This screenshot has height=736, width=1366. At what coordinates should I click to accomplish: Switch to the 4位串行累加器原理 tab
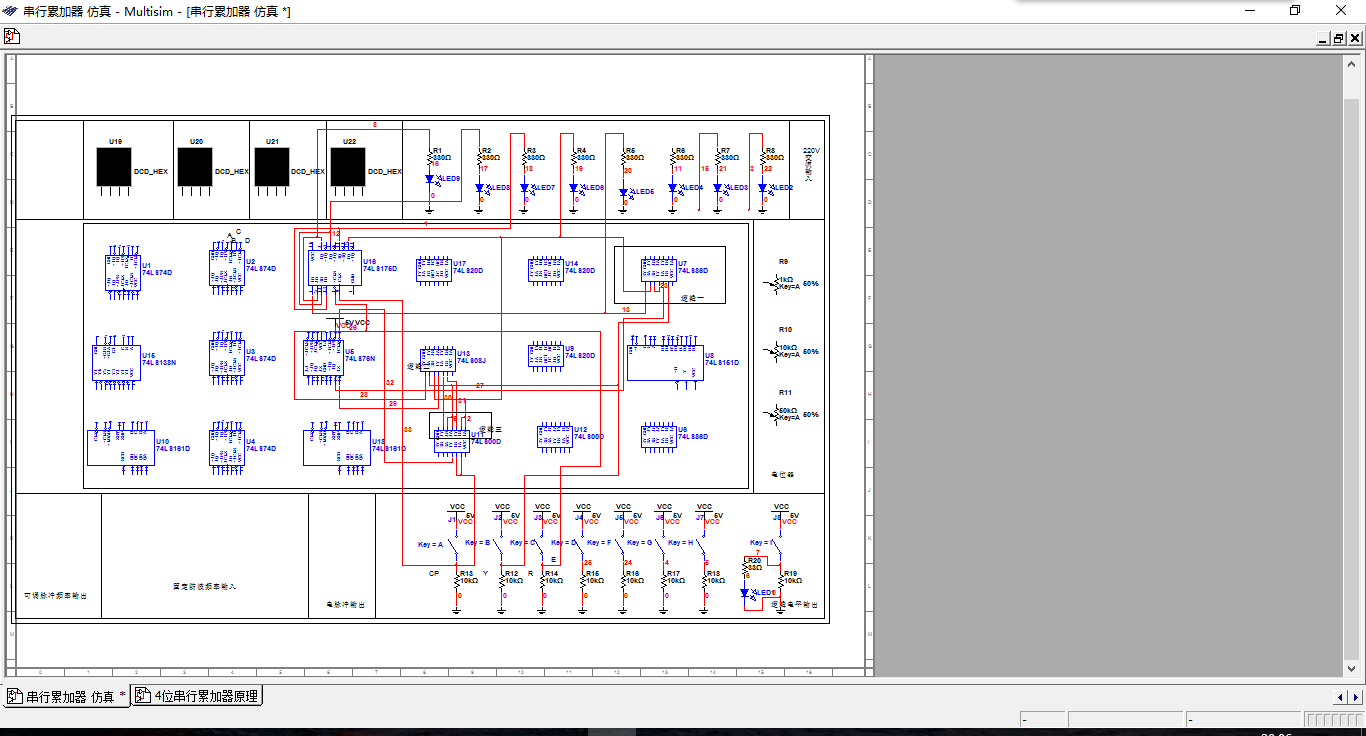click(198, 696)
